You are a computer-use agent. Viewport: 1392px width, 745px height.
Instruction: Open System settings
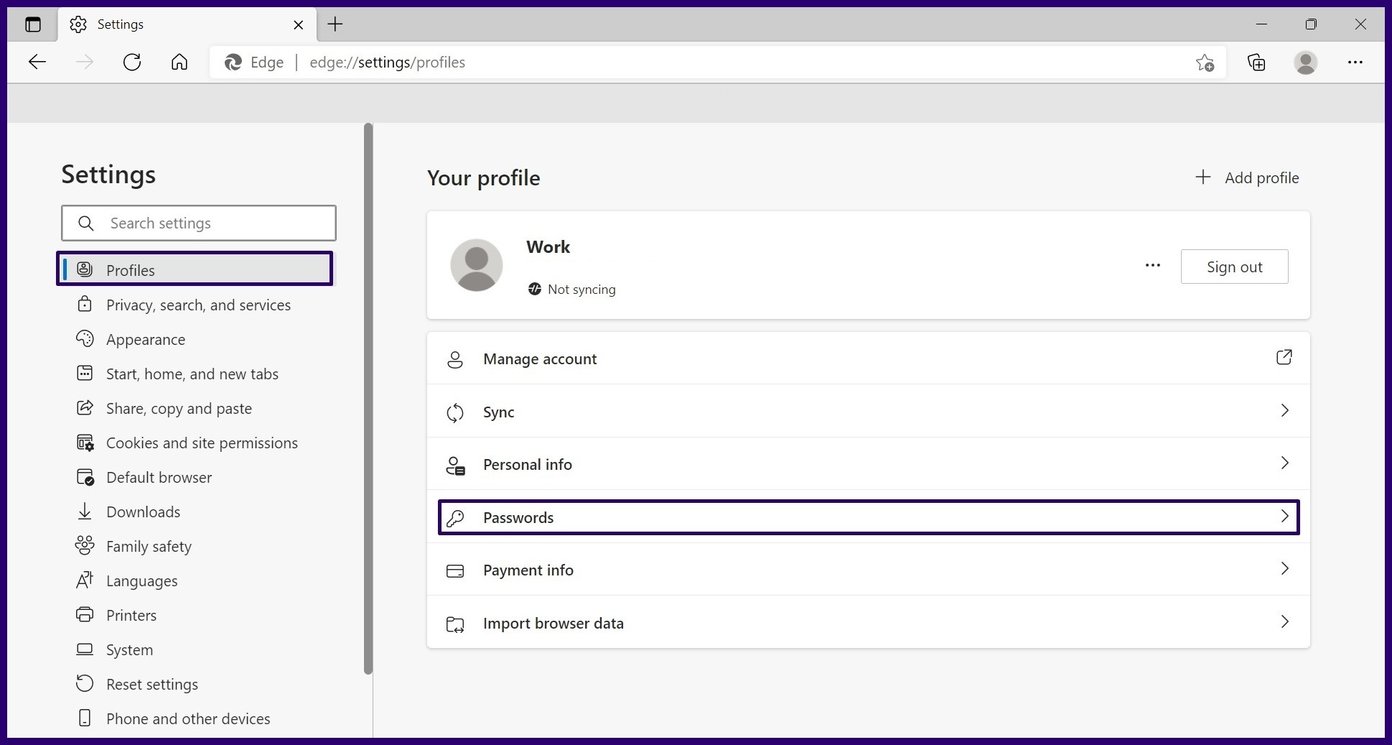click(x=130, y=650)
